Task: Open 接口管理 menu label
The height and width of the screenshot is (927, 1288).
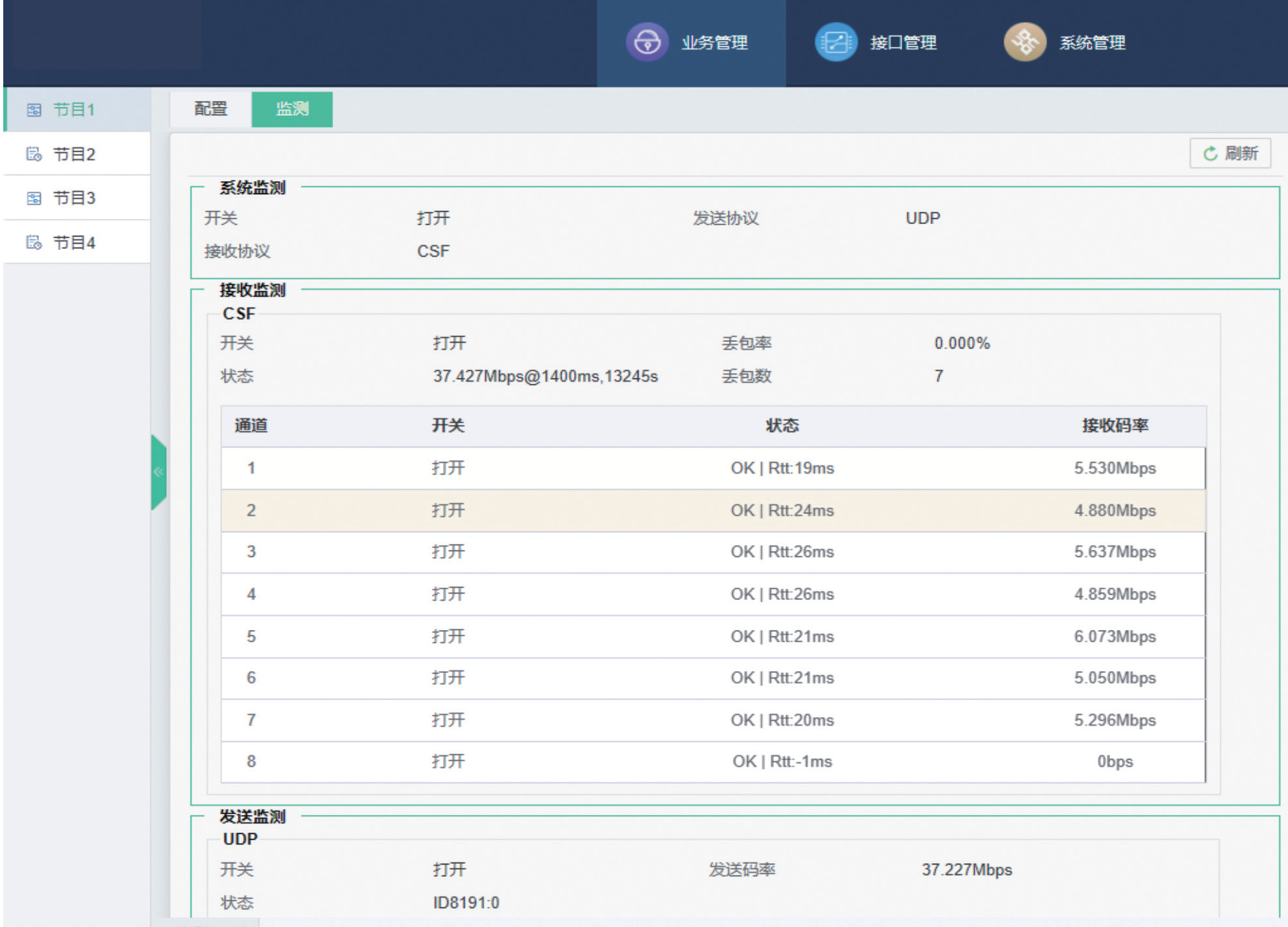Action: [903, 43]
